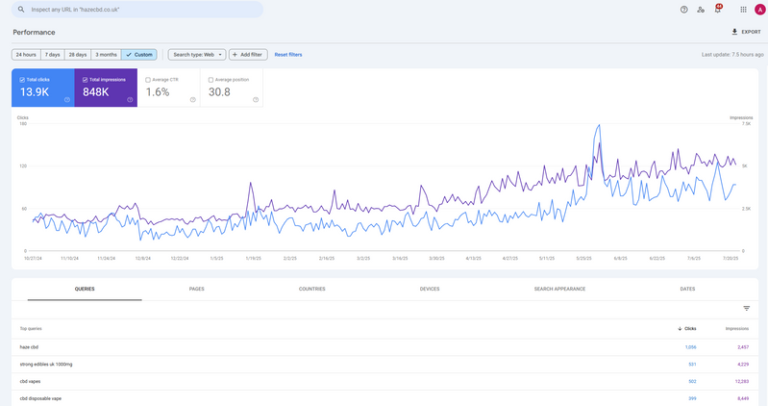Click the 12,283 impressions value for cbd vapes

[742, 382]
